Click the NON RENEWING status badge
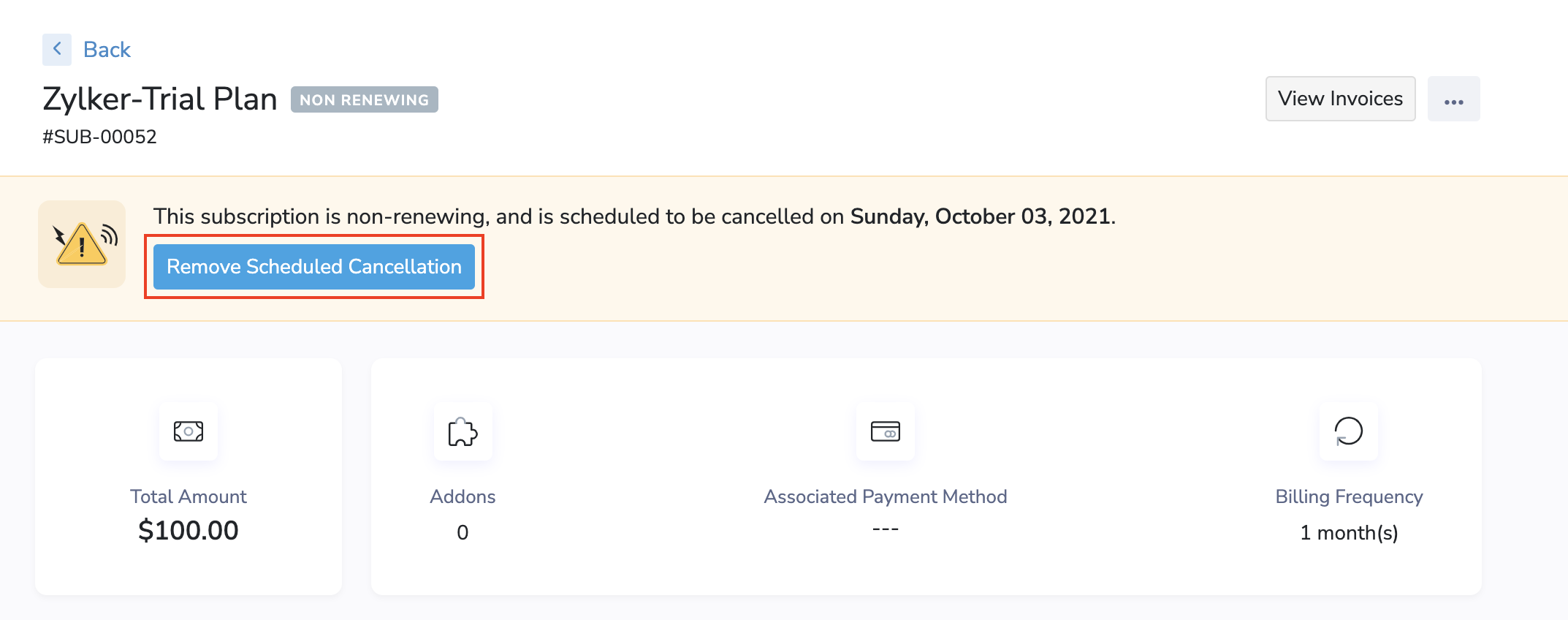Screen dimensions: 1568x620 coord(364,100)
